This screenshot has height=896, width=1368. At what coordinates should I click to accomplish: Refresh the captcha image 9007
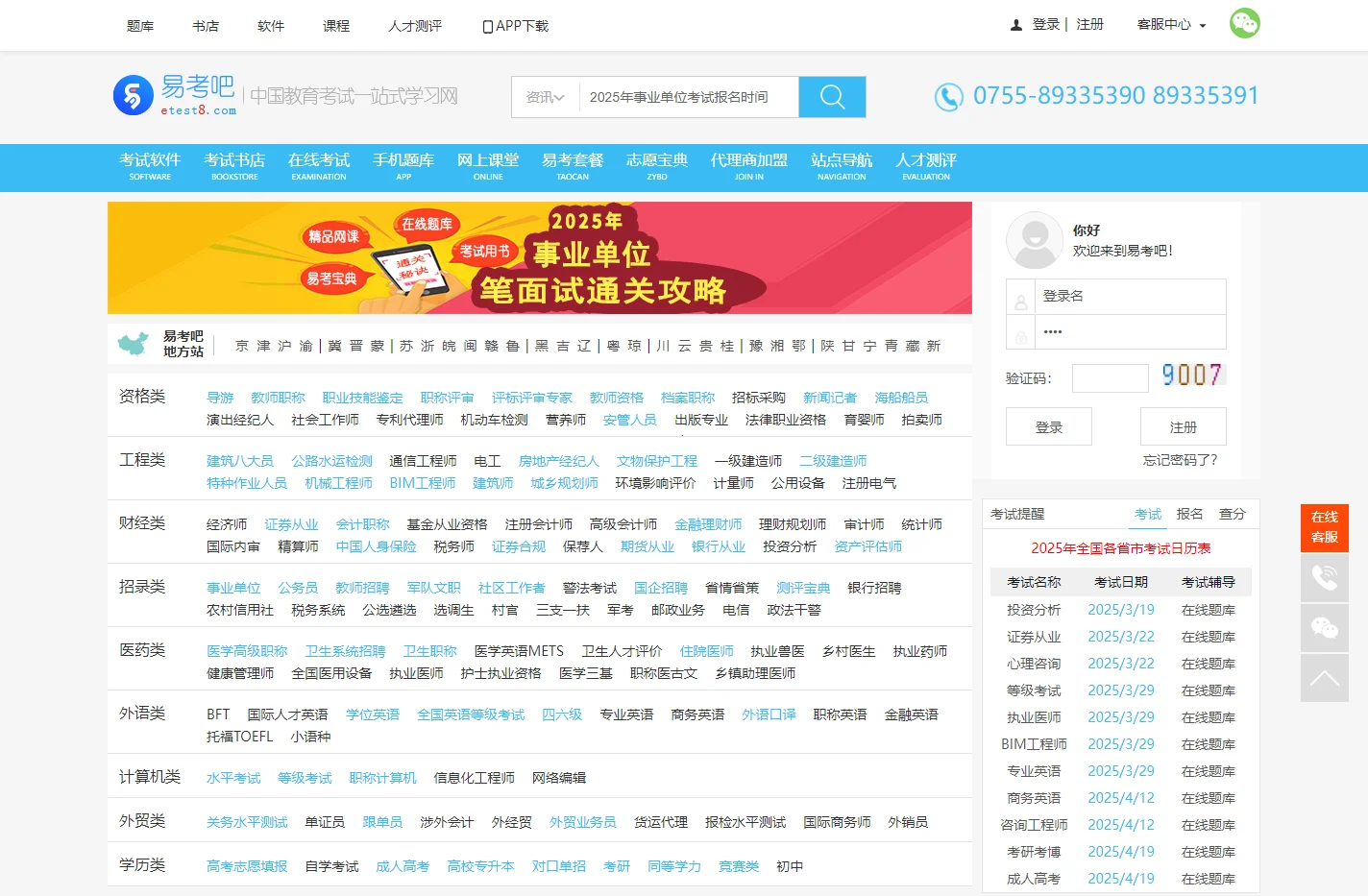coord(1192,375)
